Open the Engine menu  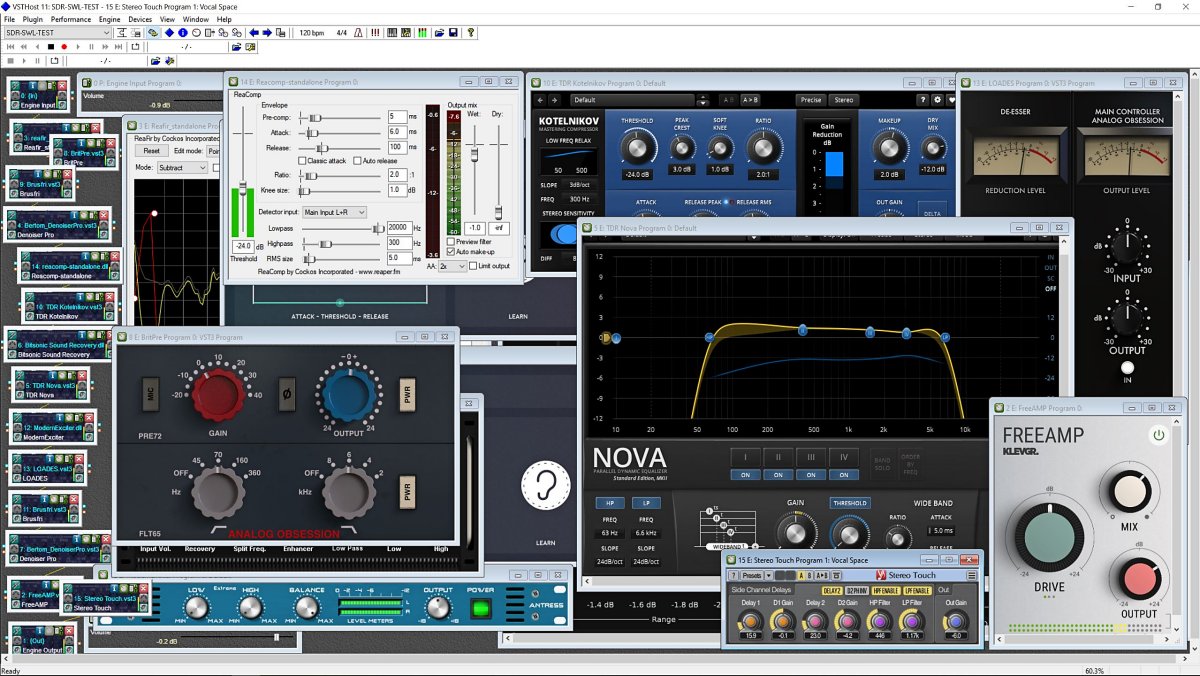pyautogui.click(x=110, y=19)
